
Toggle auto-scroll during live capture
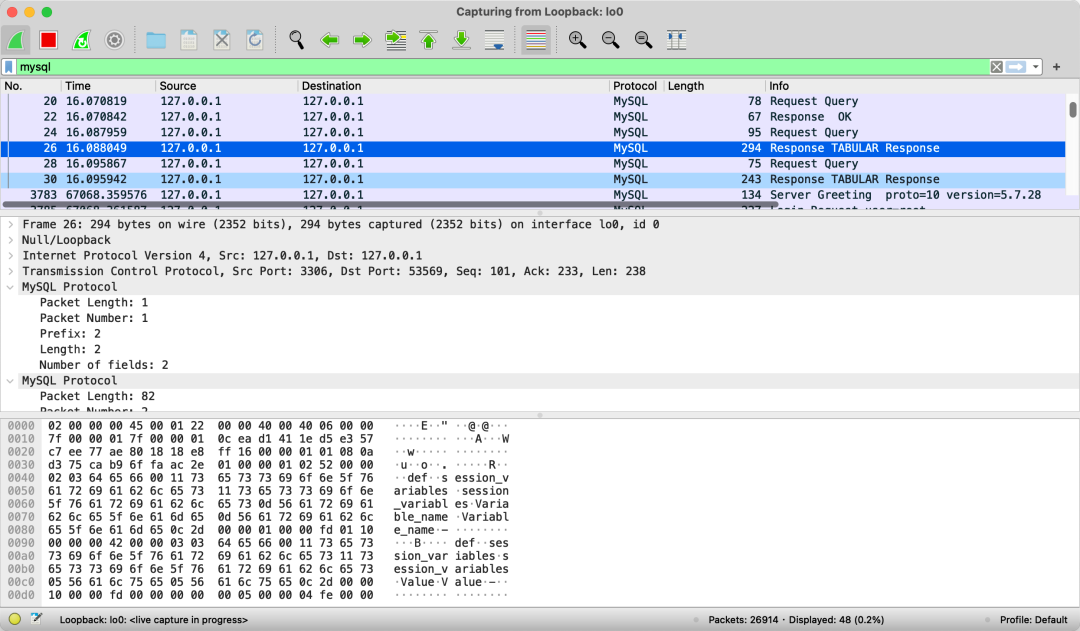pyautogui.click(x=495, y=40)
